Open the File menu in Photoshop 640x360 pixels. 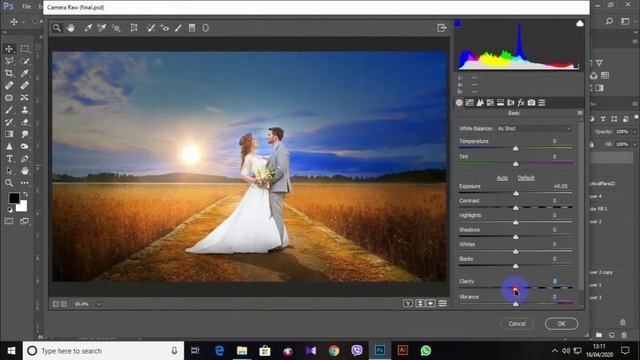click(27, 7)
